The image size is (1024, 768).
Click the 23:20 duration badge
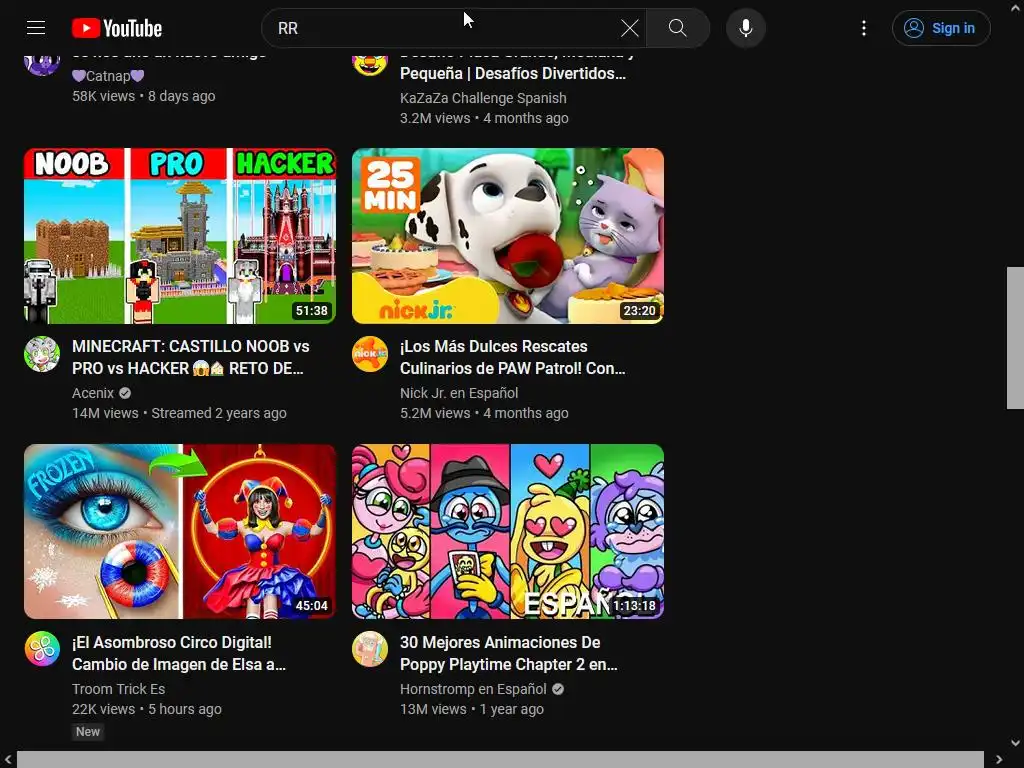pyautogui.click(x=639, y=311)
